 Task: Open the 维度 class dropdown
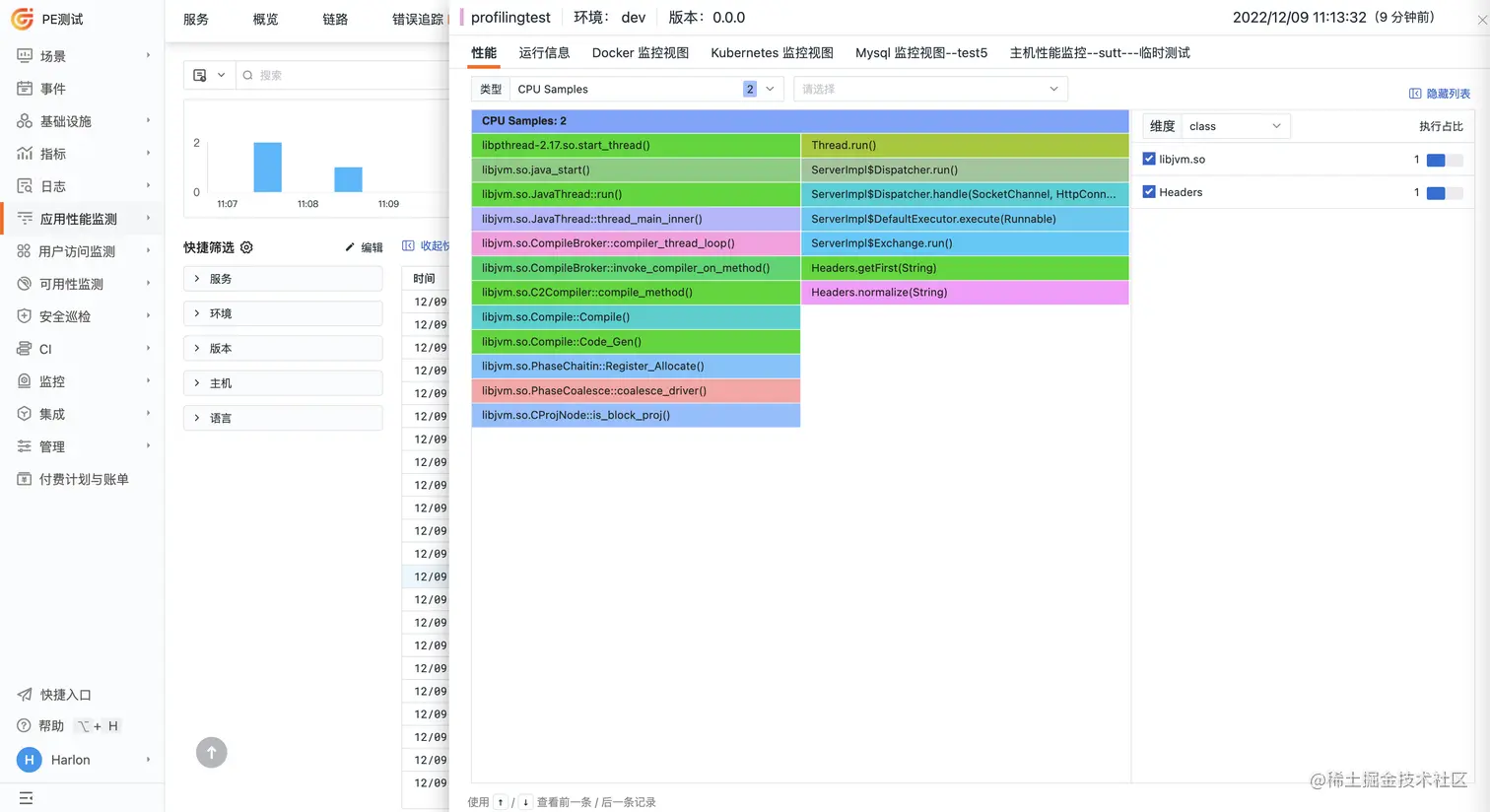(1236, 126)
